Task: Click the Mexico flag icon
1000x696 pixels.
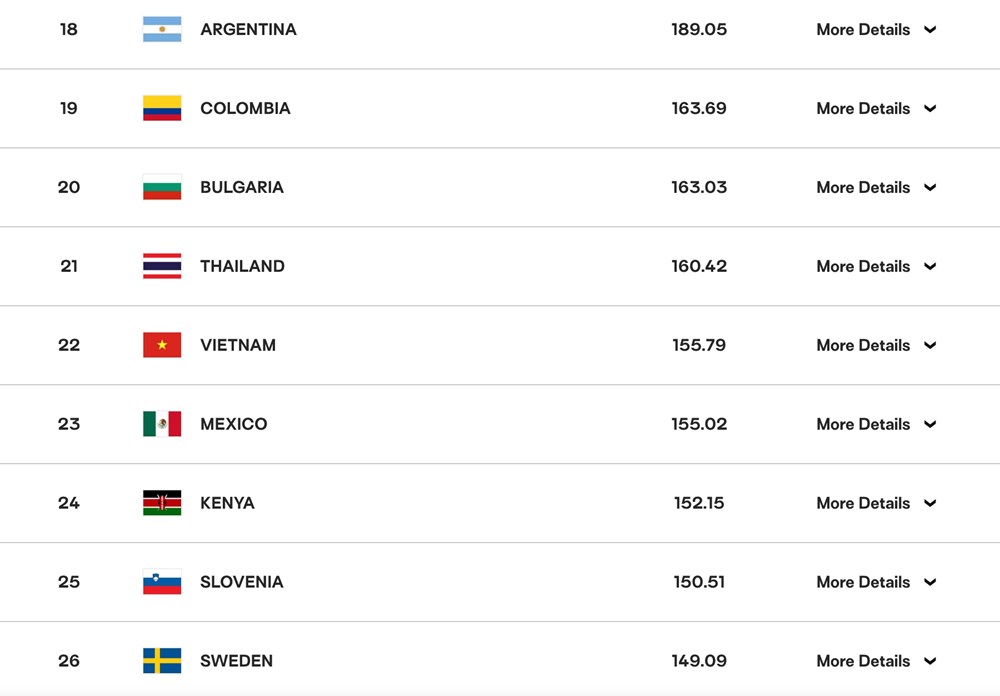Action: point(162,424)
